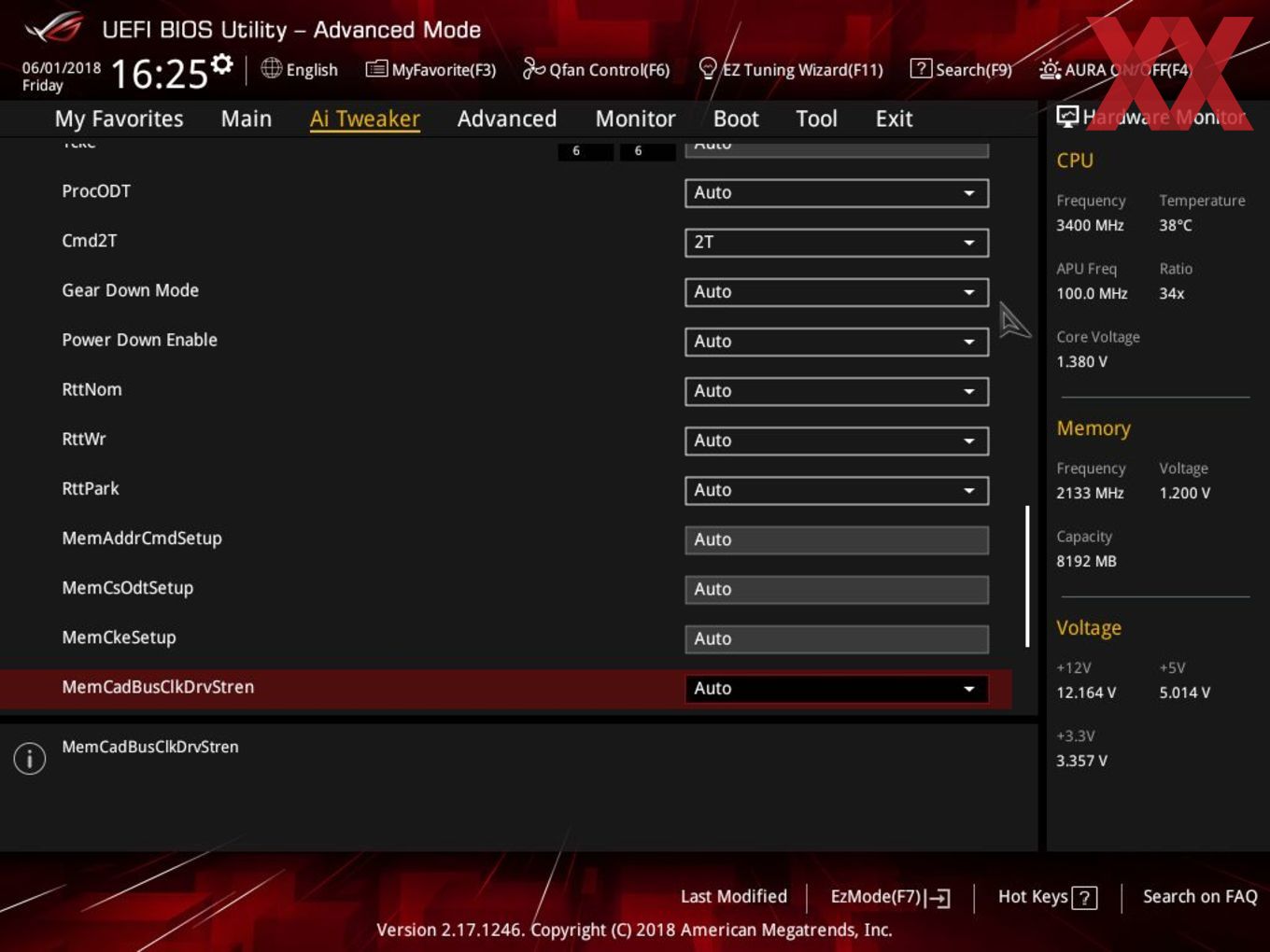Image resolution: width=1270 pixels, height=952 pixels.
Task: Open the RttWr dropdown
Action: (837, 441)
